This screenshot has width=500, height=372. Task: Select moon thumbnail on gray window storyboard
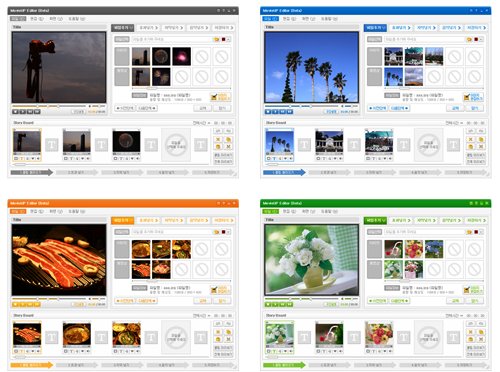click(x=126, y=142)
